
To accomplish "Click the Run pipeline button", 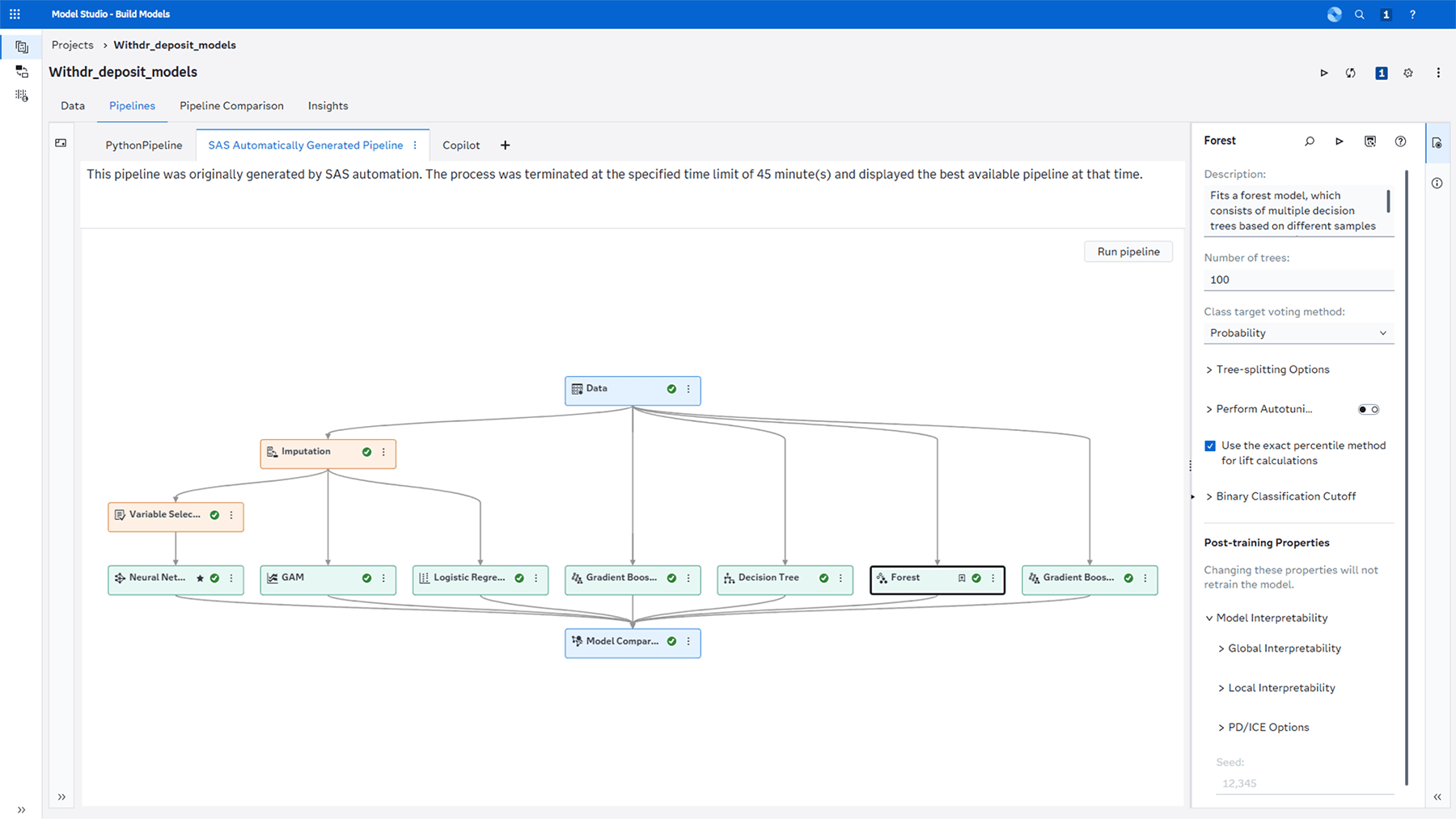I will tap(1128, 251).
